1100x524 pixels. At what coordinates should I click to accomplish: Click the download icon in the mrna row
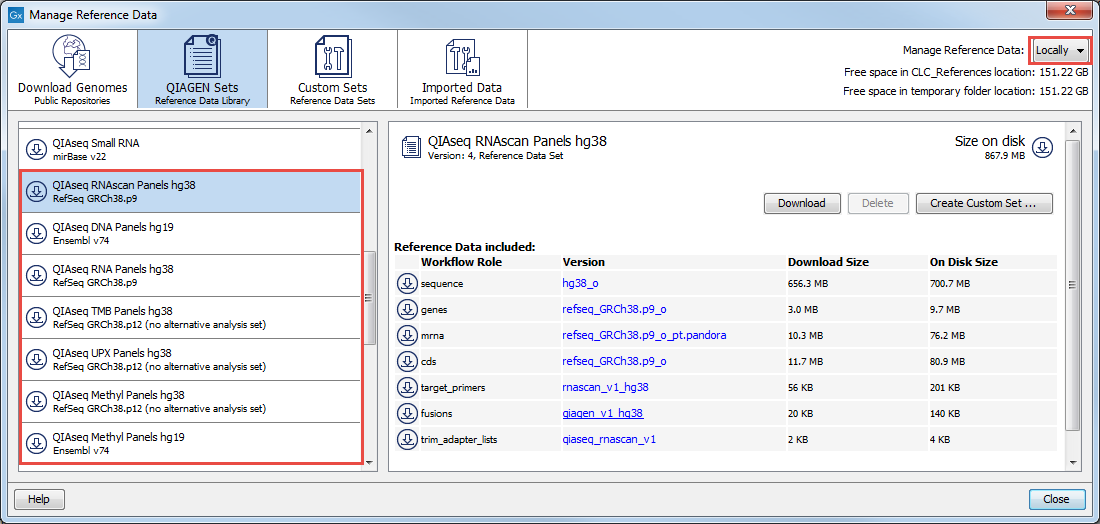pos(406,335)
